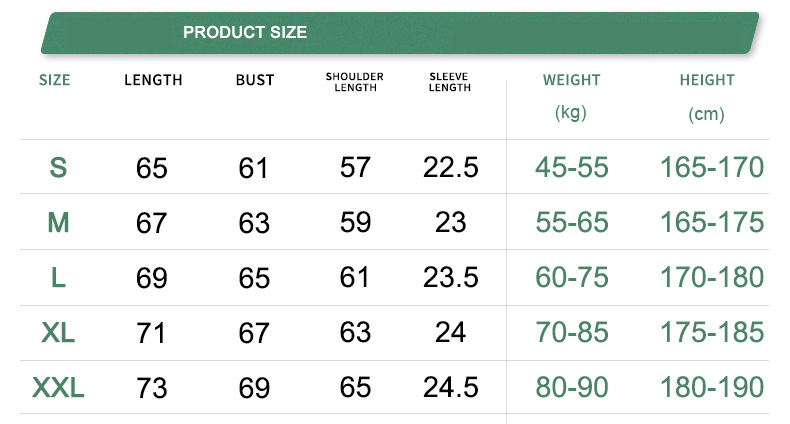The width and height of the screenshot is (790, 424).
Task: Select the HEIGHT (cm) column header
Action: [x=706, y=95]
